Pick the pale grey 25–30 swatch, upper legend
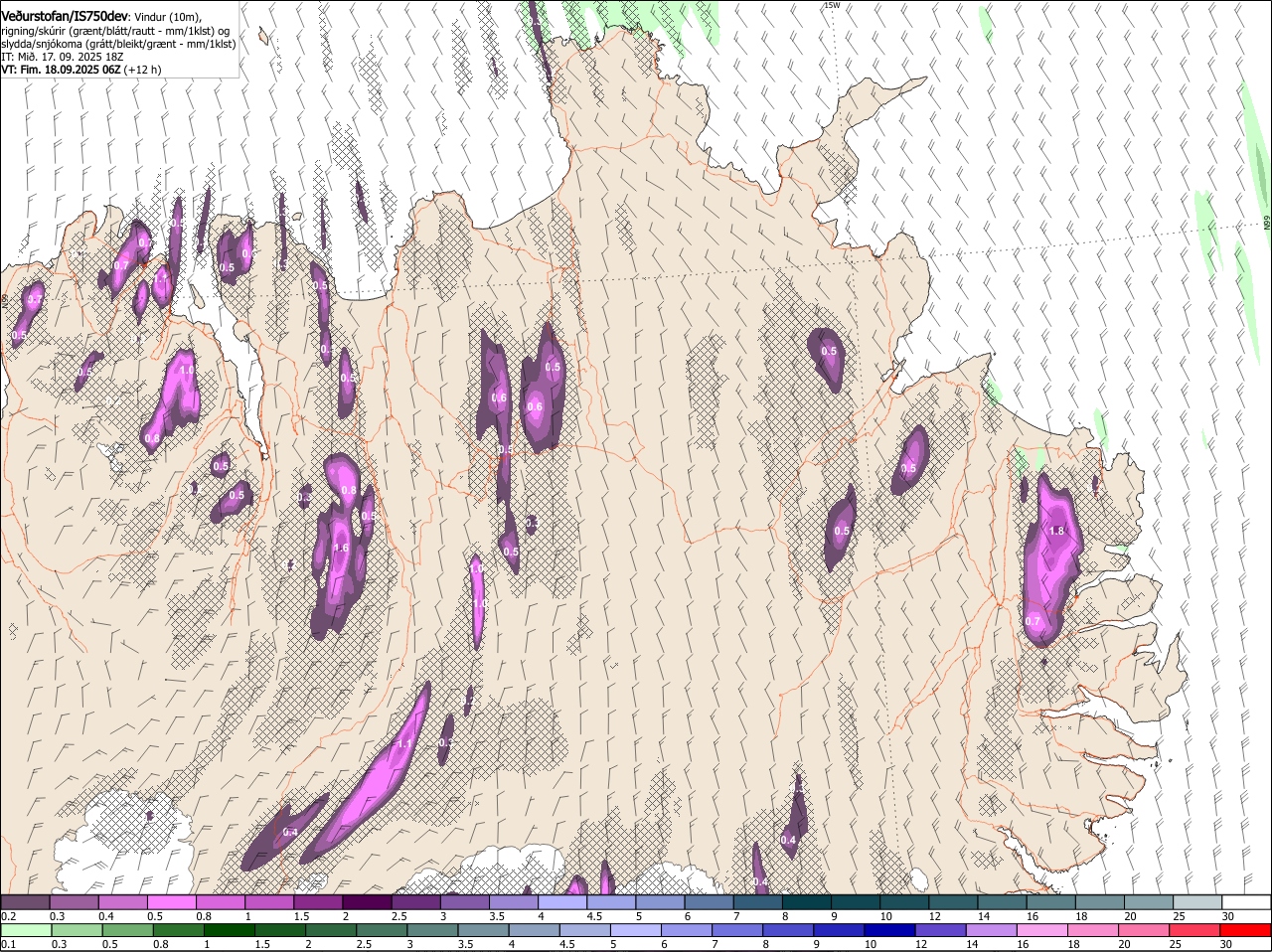 [x=1198, y=902]
